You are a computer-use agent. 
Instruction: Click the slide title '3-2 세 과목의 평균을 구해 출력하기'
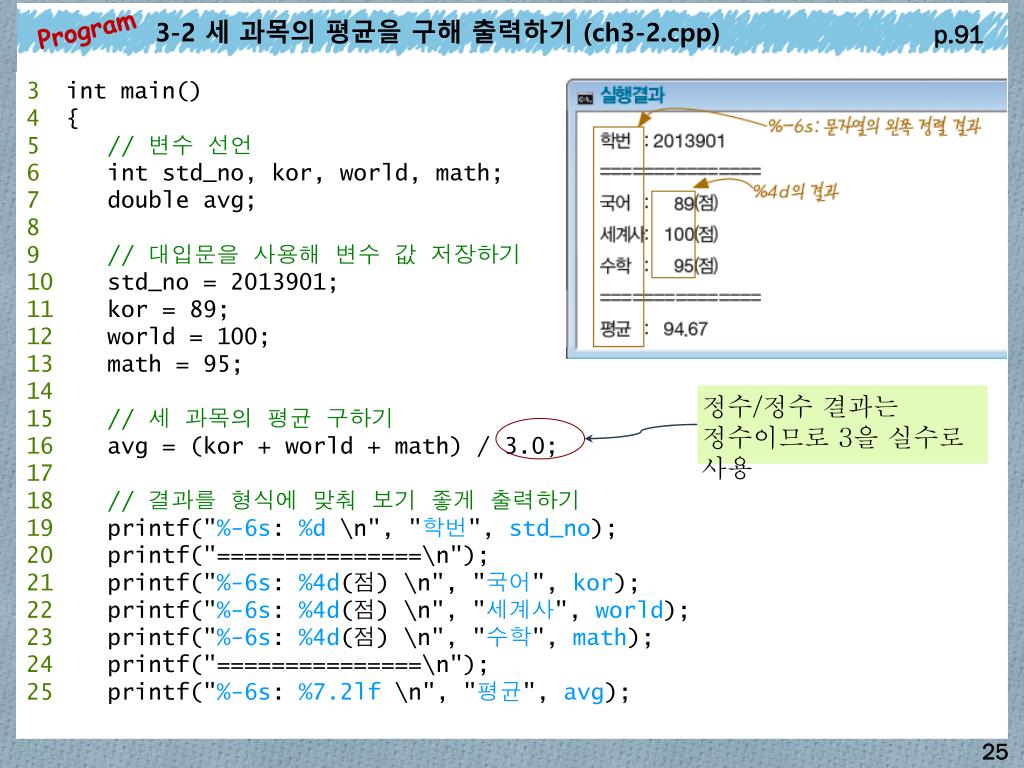click(364, 31)
